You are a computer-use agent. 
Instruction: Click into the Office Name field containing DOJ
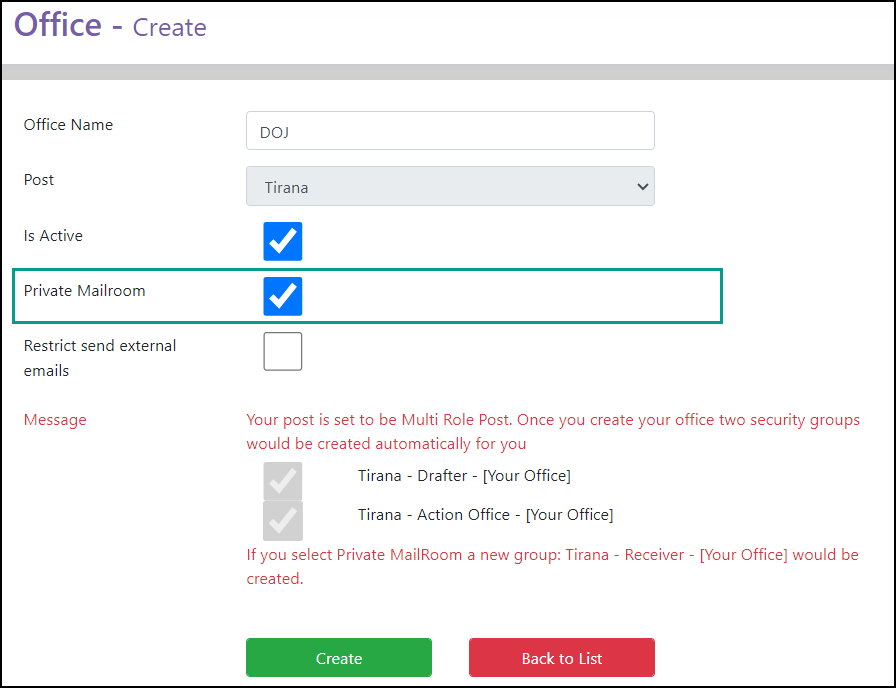click(x=450, y=131)
